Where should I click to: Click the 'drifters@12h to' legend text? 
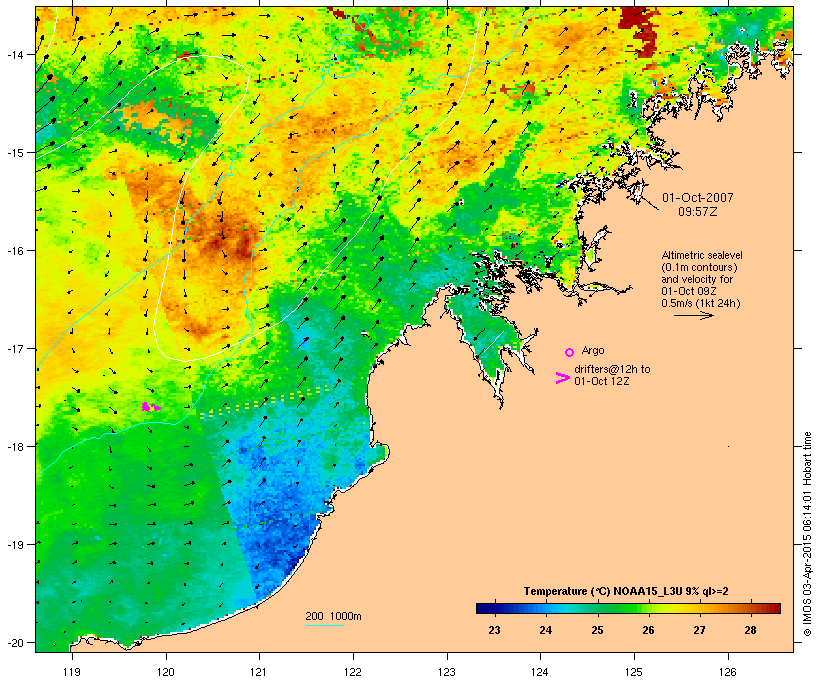(612, 369)
